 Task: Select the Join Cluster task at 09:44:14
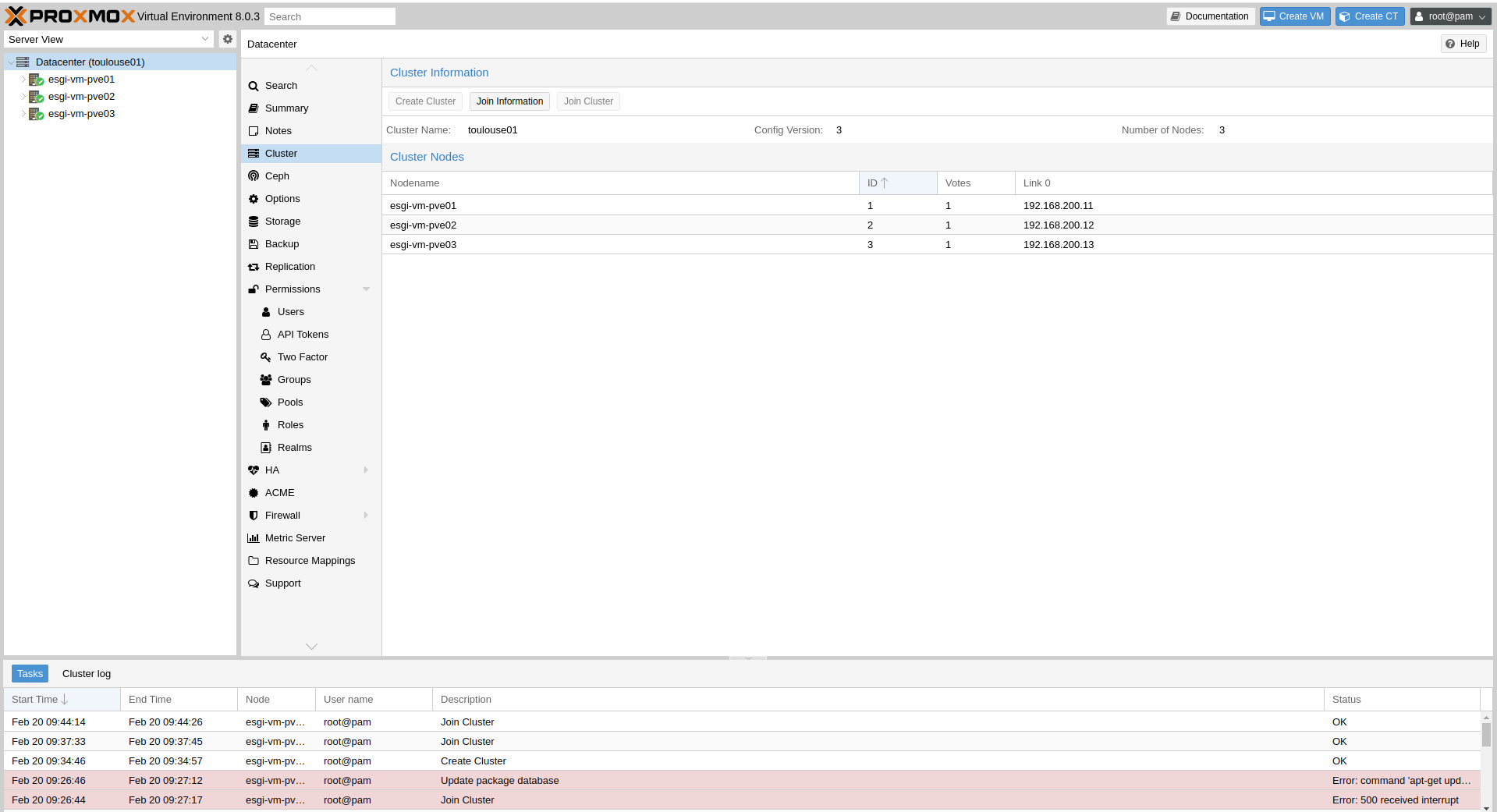[742, 722]
